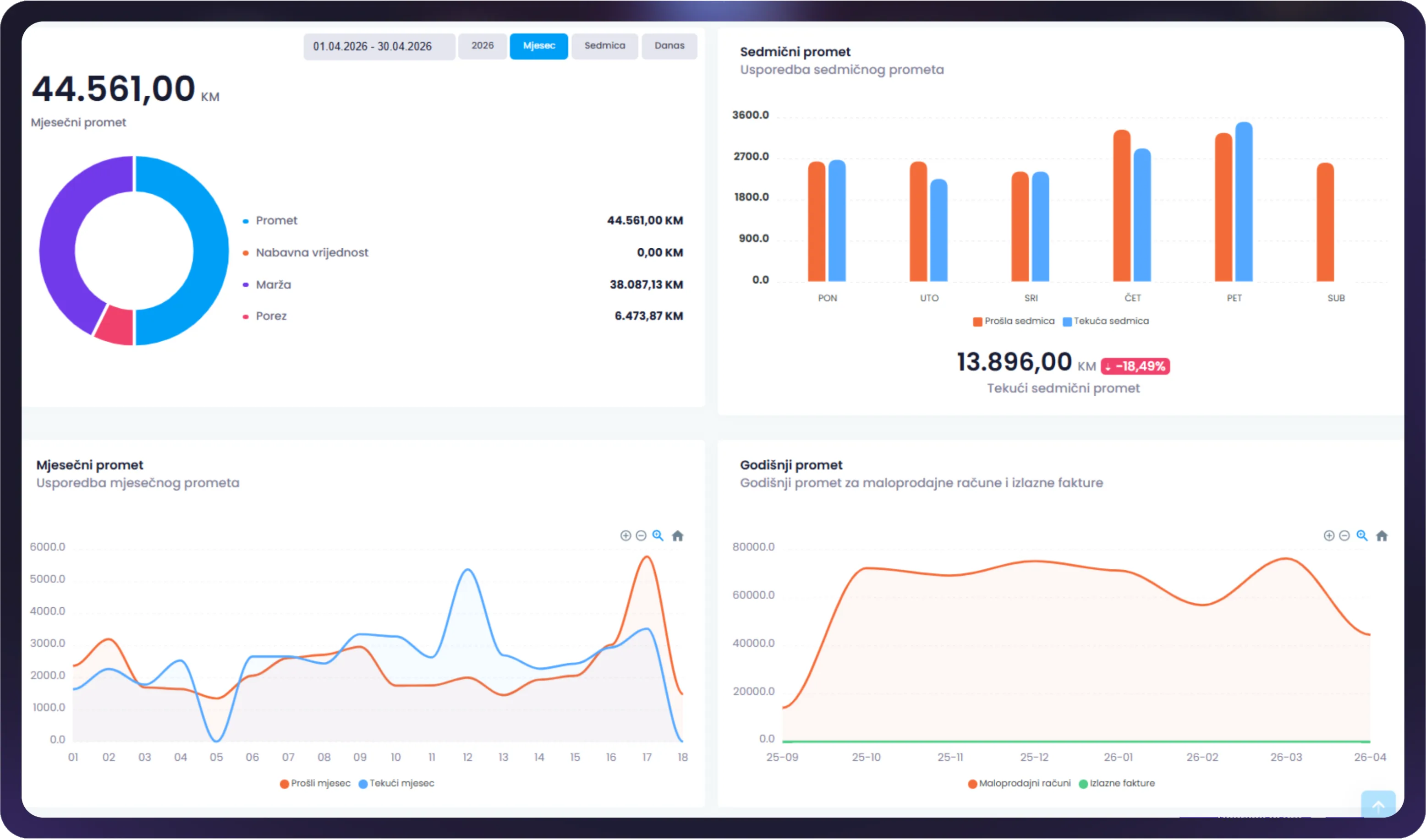
Task: Reset zoom with home icon on Mjesečni chart
Action: (677, 535)
